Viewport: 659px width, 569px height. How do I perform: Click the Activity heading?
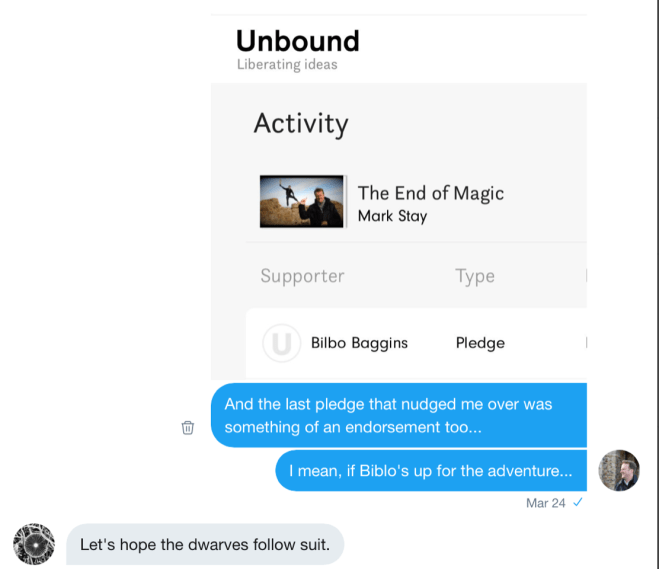click(301, 124)
